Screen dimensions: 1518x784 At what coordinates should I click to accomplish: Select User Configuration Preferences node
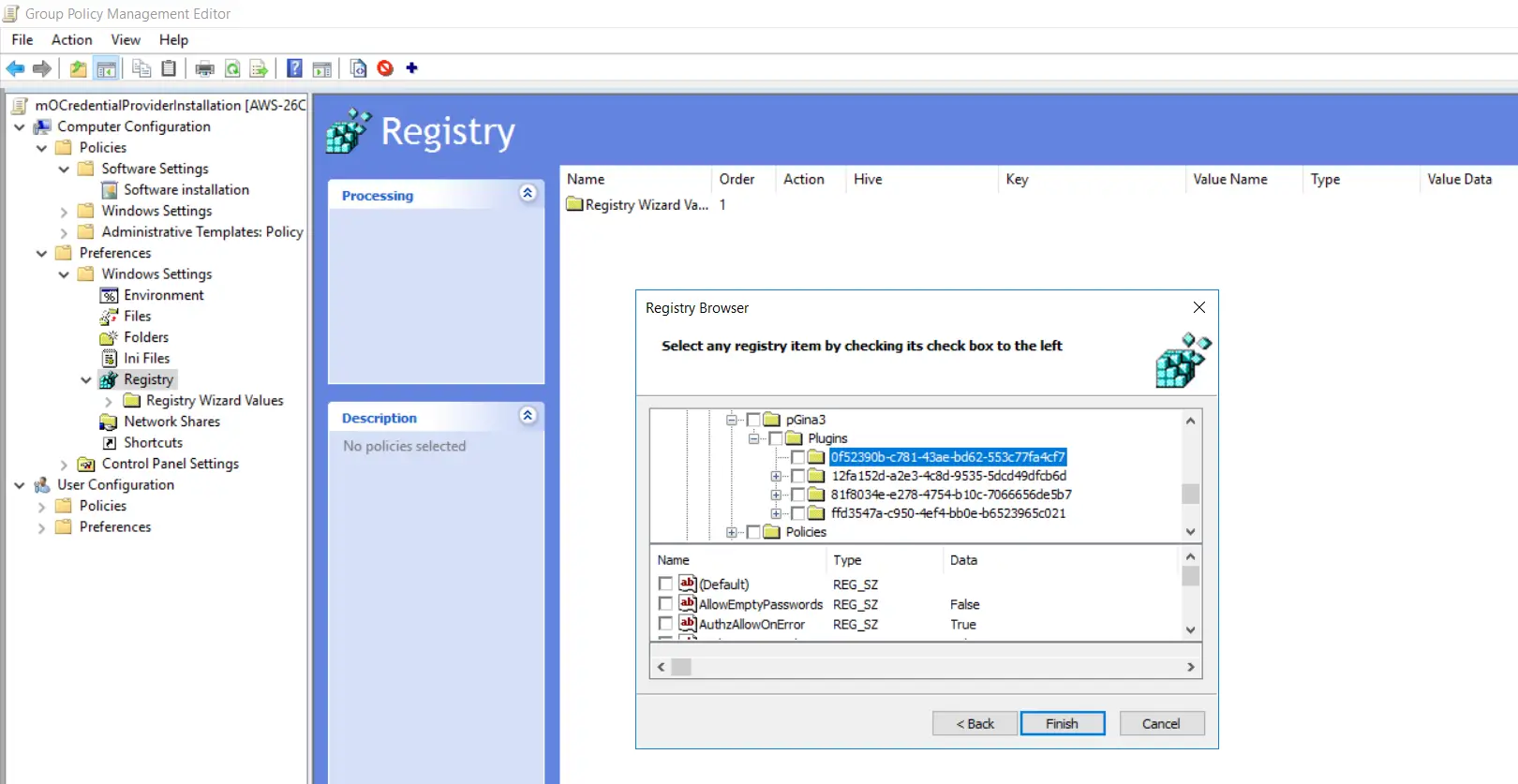[x=115, y=527]
